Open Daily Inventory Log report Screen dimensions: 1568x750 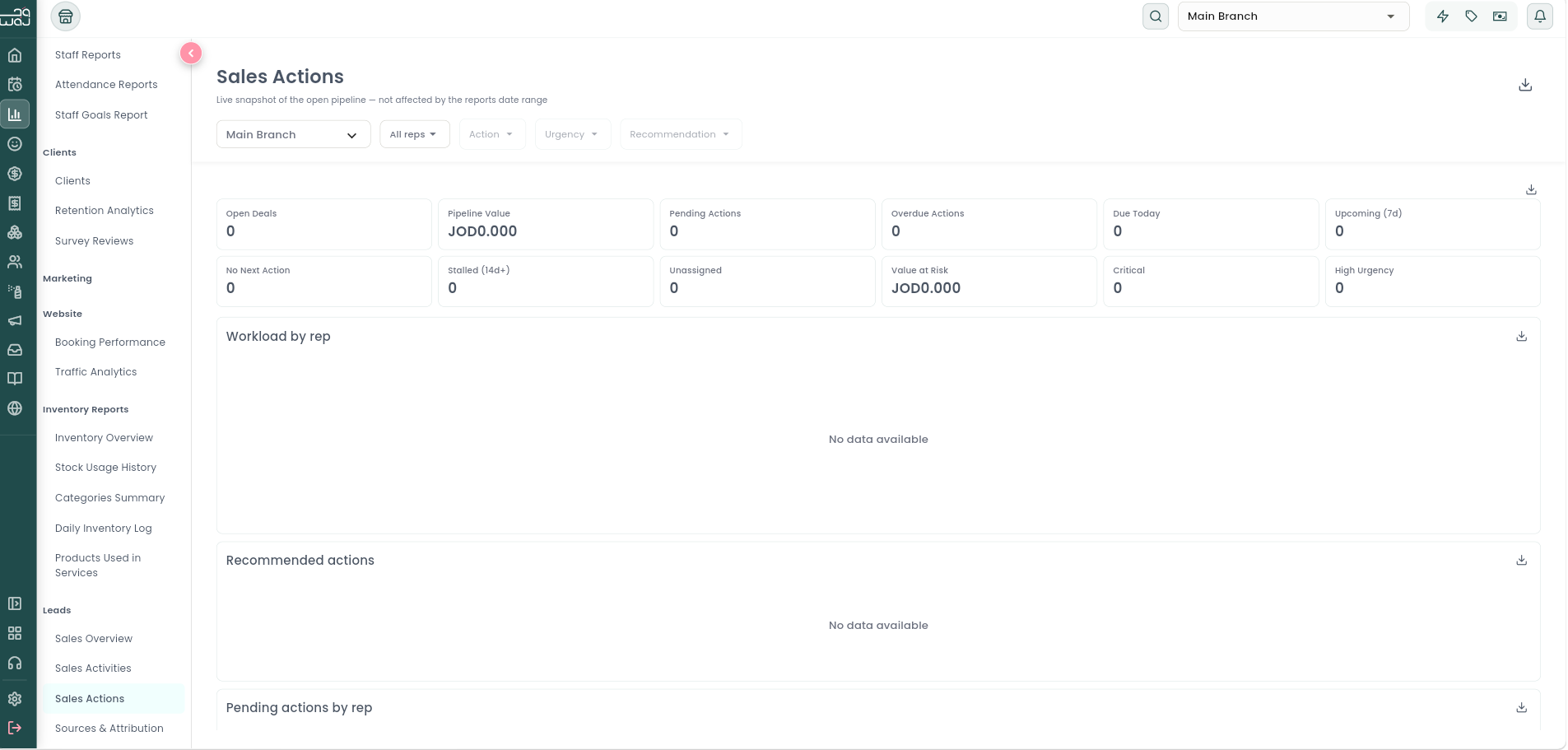tap(103, 529)
